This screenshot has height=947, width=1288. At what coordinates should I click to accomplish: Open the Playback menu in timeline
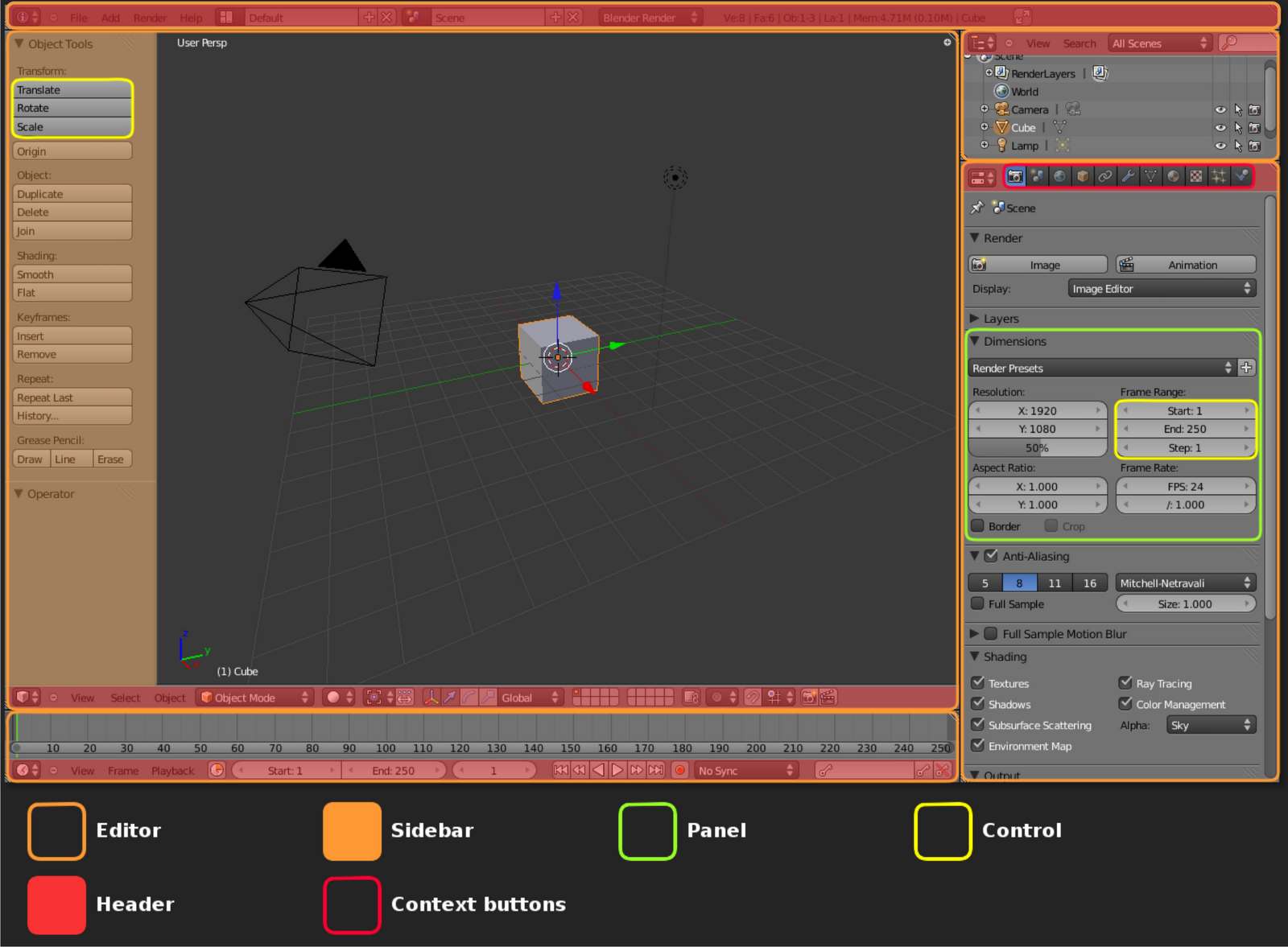172,771
